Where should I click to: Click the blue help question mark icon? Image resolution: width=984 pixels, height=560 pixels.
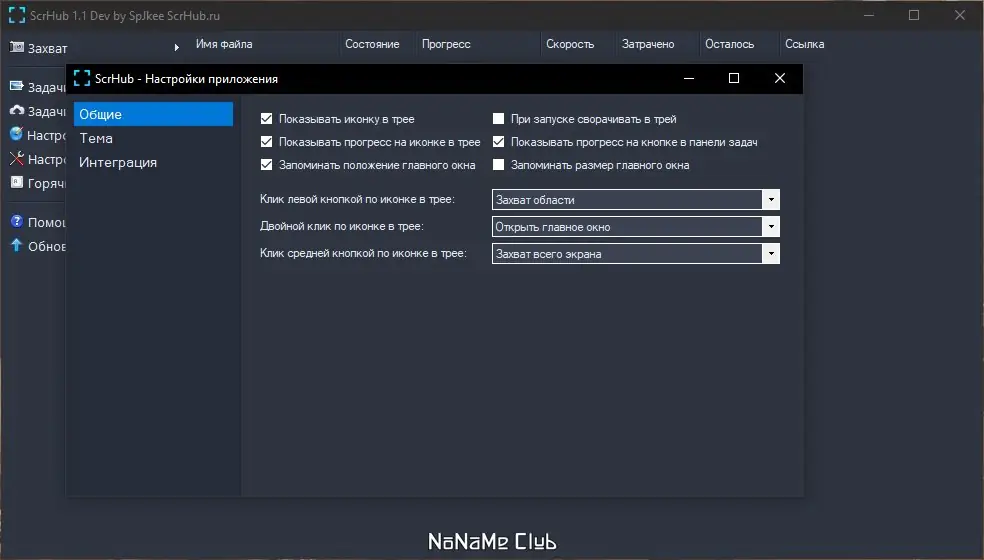17,221
